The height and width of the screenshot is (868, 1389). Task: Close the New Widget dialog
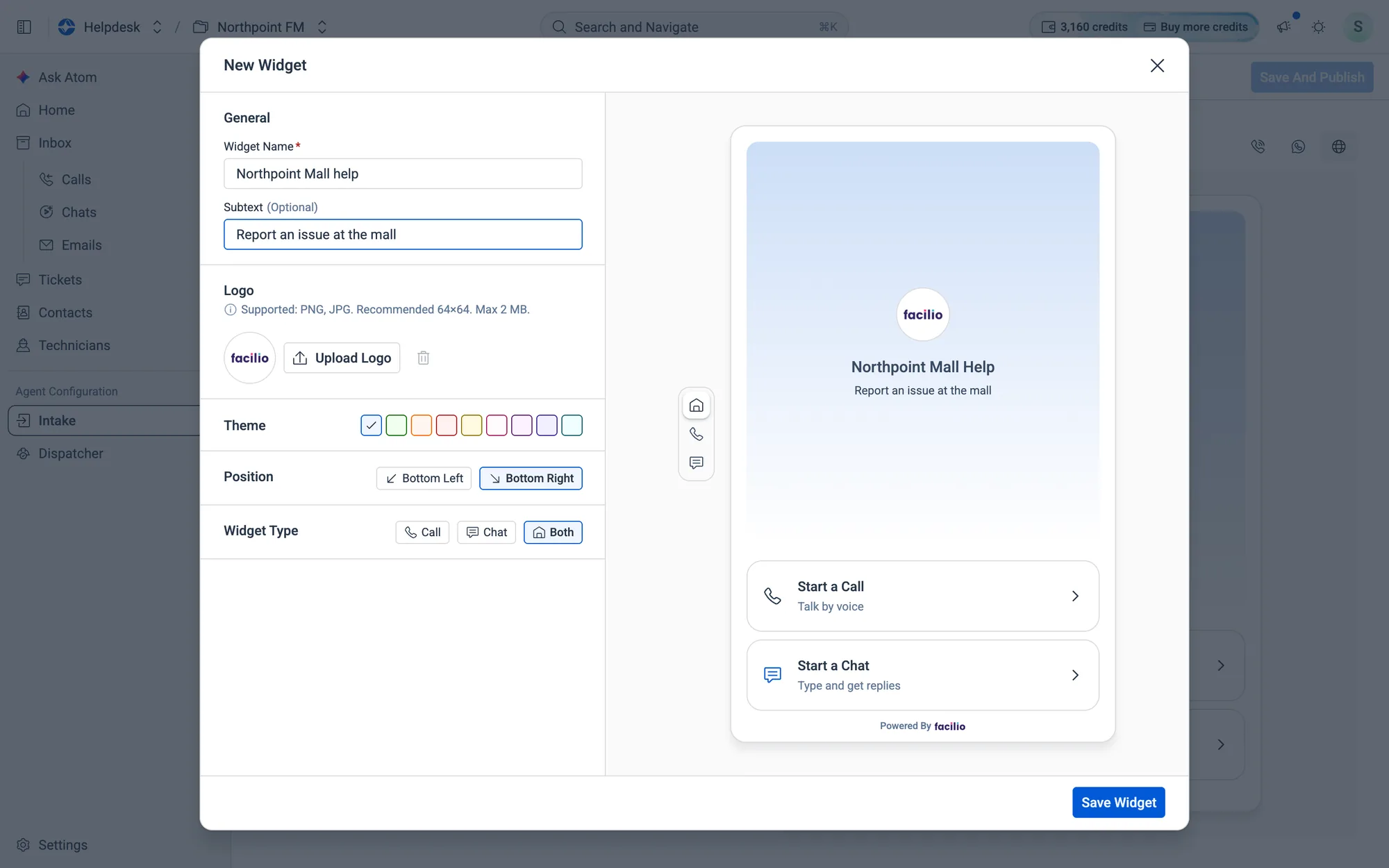[1157, 65]
